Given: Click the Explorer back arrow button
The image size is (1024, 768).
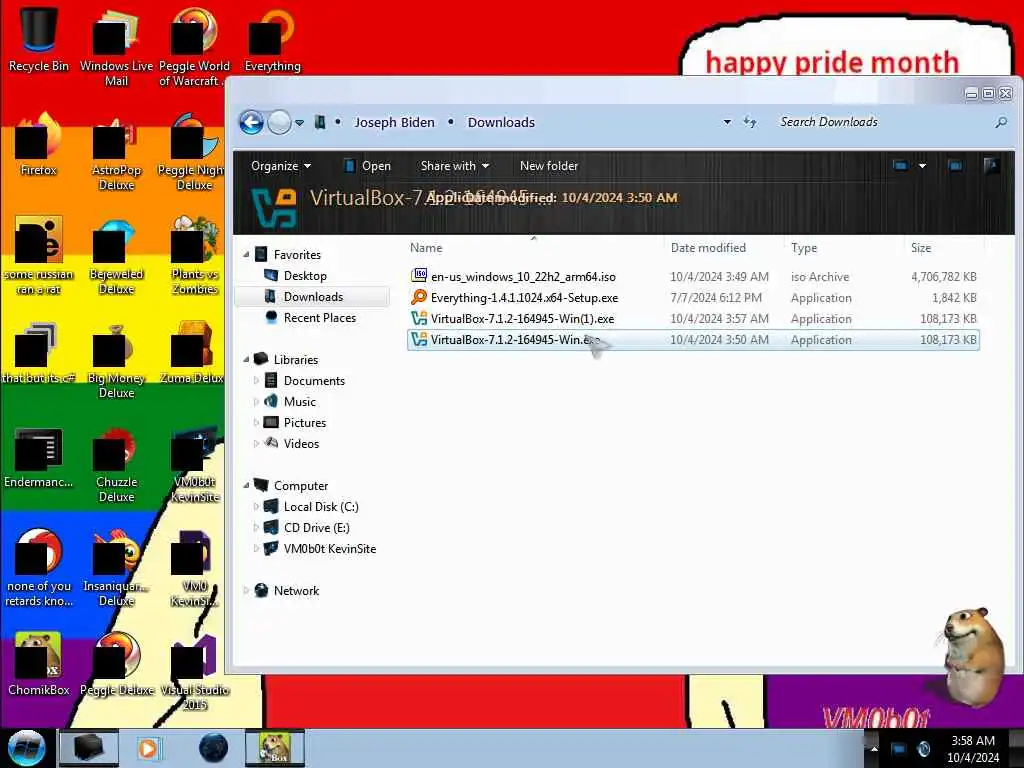Looking at the screenshot, I should pos(251,122).
